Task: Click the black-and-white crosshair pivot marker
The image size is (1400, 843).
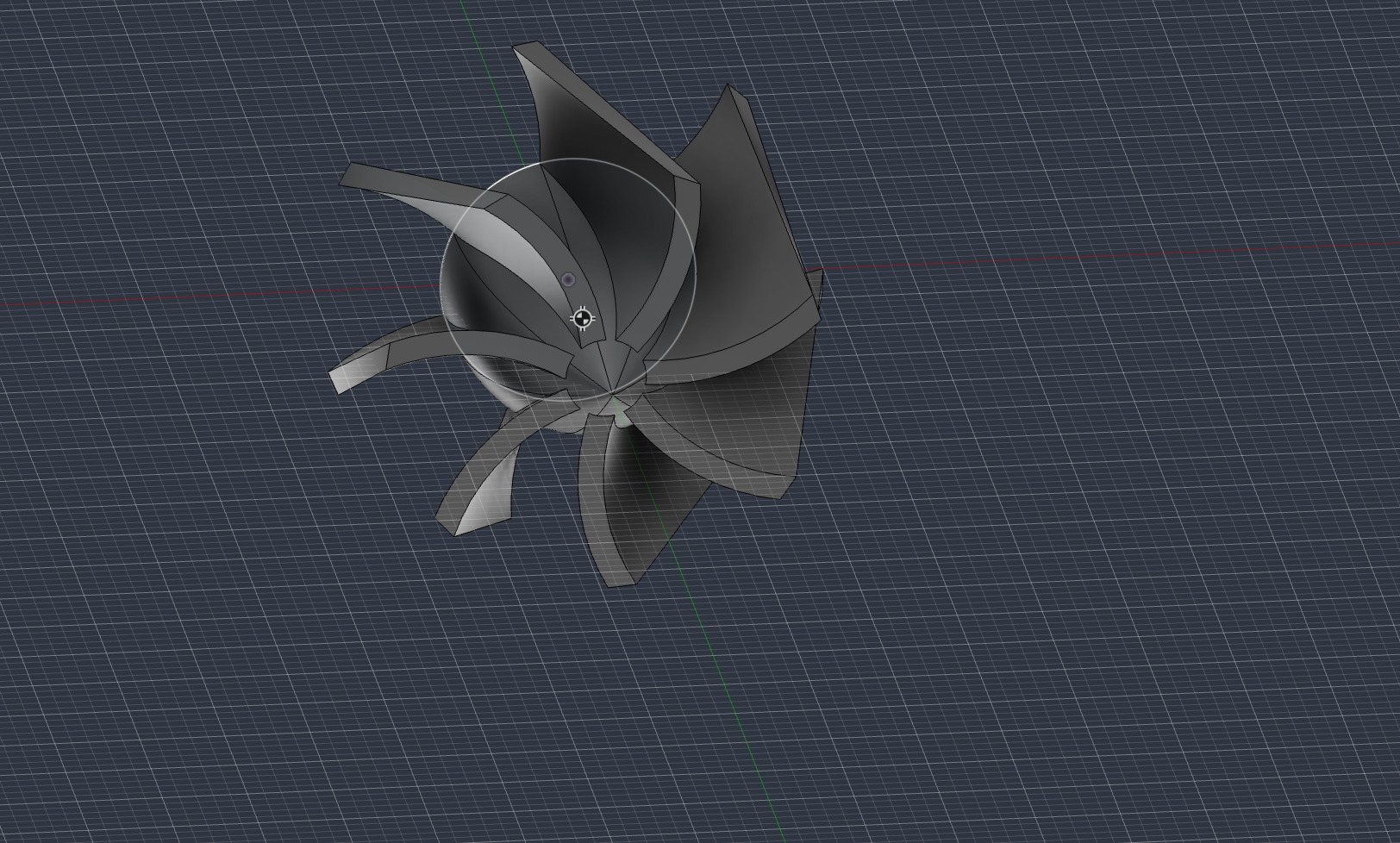Action: pyautogui.click(x=584, y=319)
